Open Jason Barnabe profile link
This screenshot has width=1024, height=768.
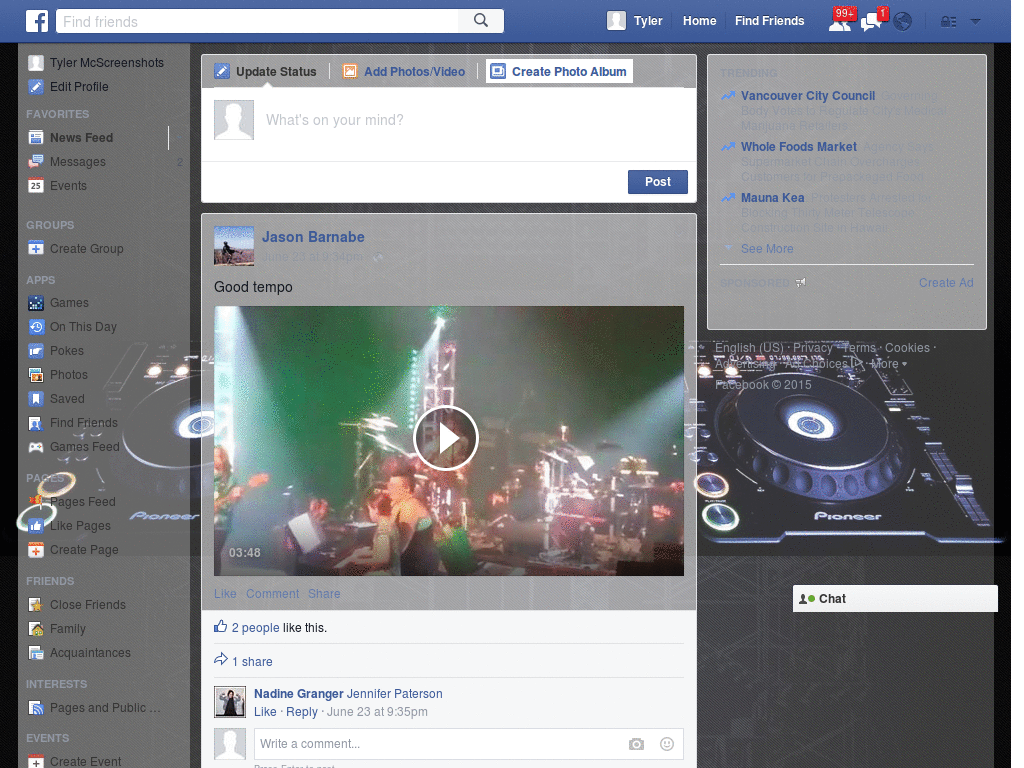[313, 237]
